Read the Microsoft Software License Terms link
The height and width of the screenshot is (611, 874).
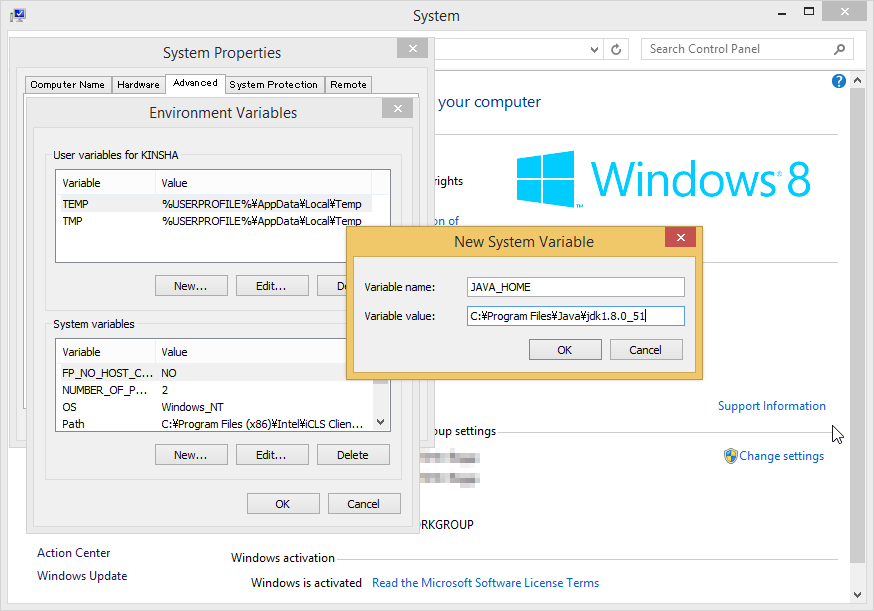coord(485,583)
